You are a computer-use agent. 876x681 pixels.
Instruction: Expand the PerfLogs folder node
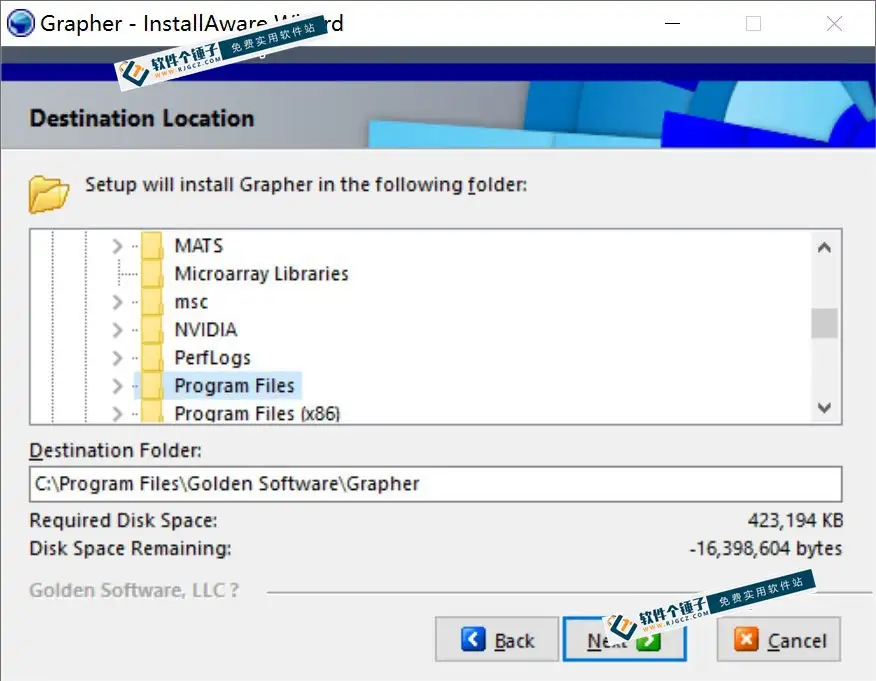click(117, 358)
